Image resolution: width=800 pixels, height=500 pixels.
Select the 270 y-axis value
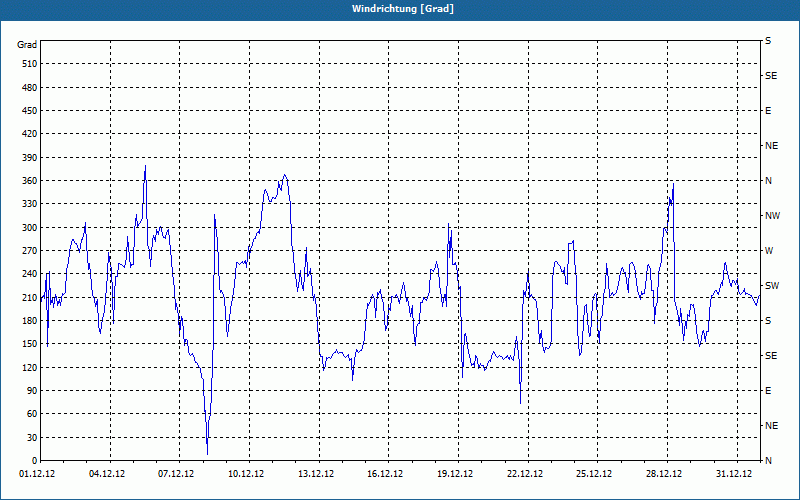point(30,251)
